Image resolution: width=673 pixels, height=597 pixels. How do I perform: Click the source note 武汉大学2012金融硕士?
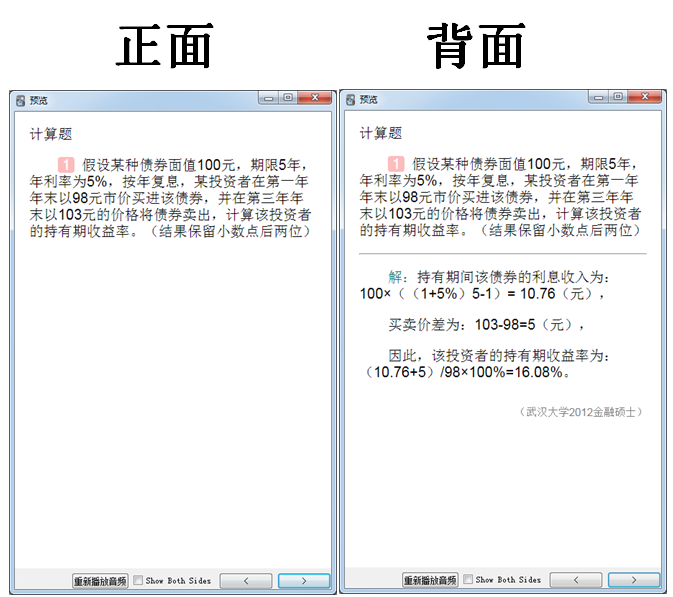click(581, 412)
